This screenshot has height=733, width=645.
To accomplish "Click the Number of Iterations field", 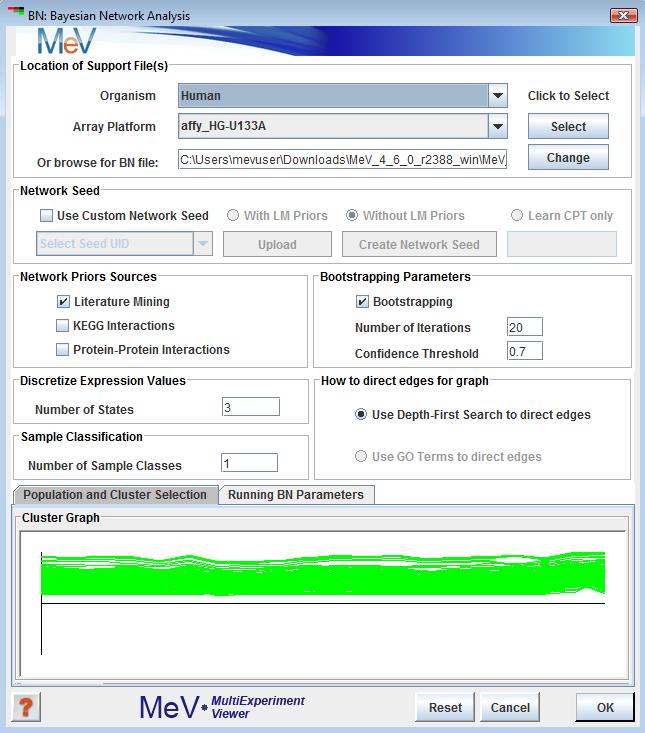I will point(524,327).
